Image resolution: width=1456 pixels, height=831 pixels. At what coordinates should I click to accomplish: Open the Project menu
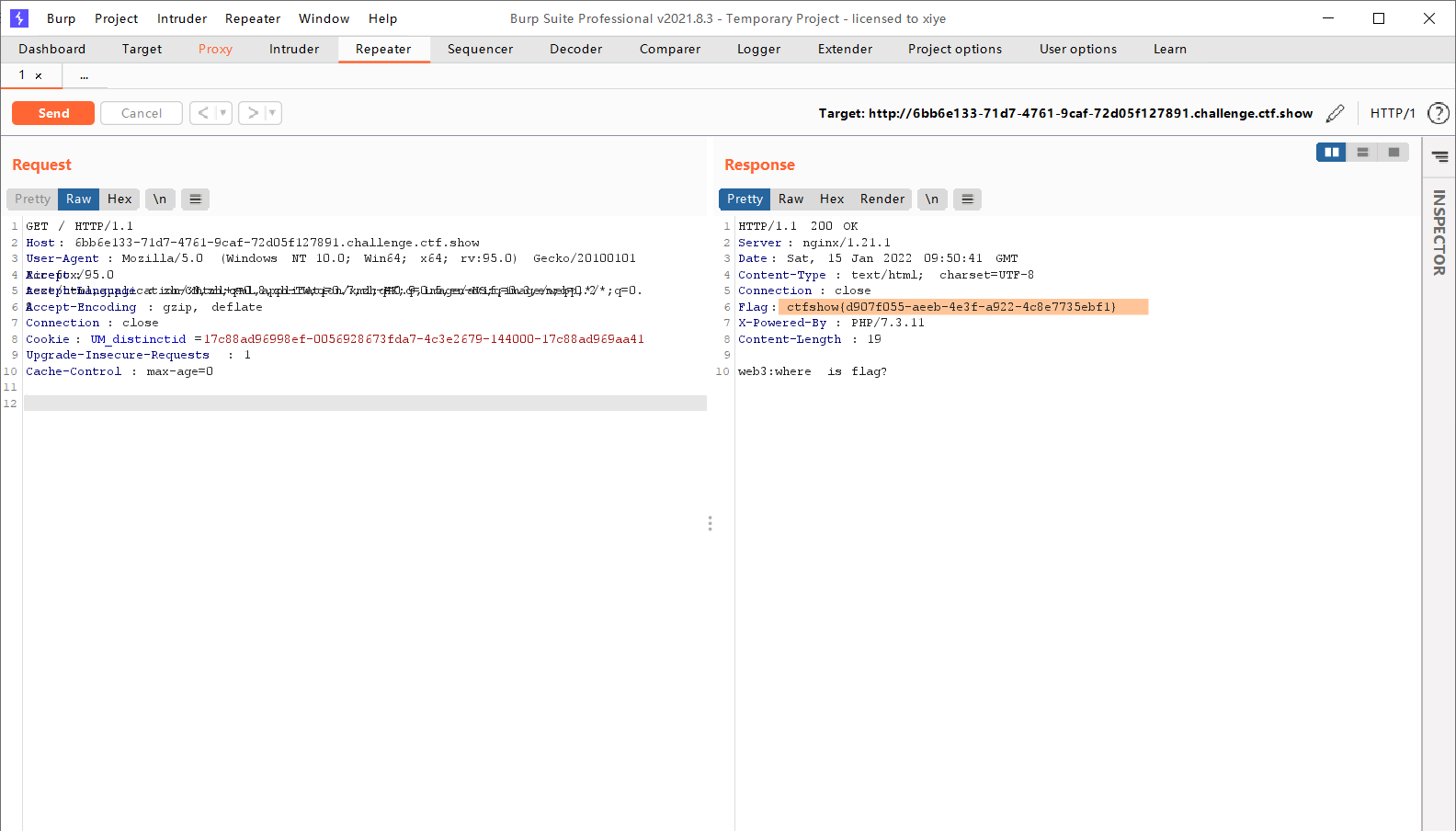(x=116, y=18)
